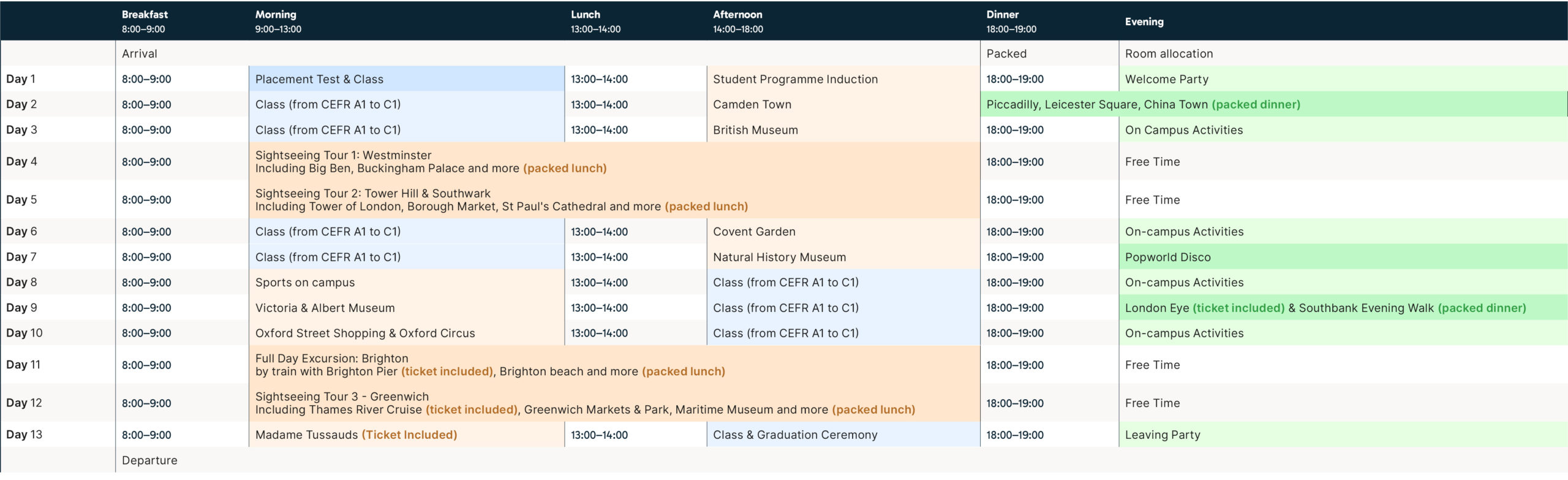Select the Student Programme Induction cell
The width and height of the screenshot is (1568, 480).
pos(795,79)
